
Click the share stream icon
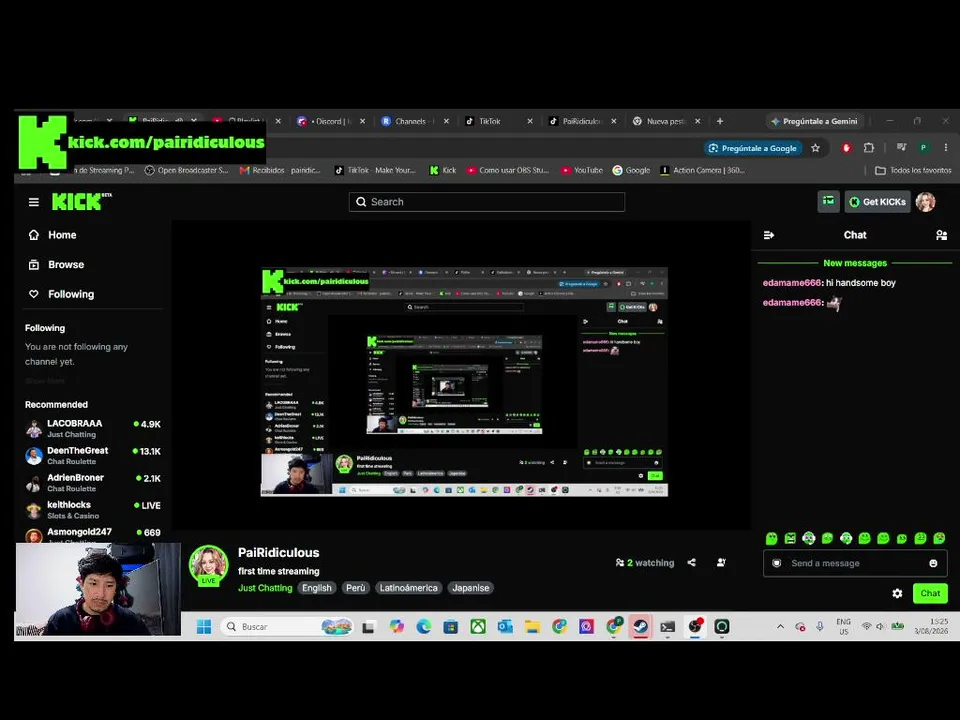pos(691,563)
